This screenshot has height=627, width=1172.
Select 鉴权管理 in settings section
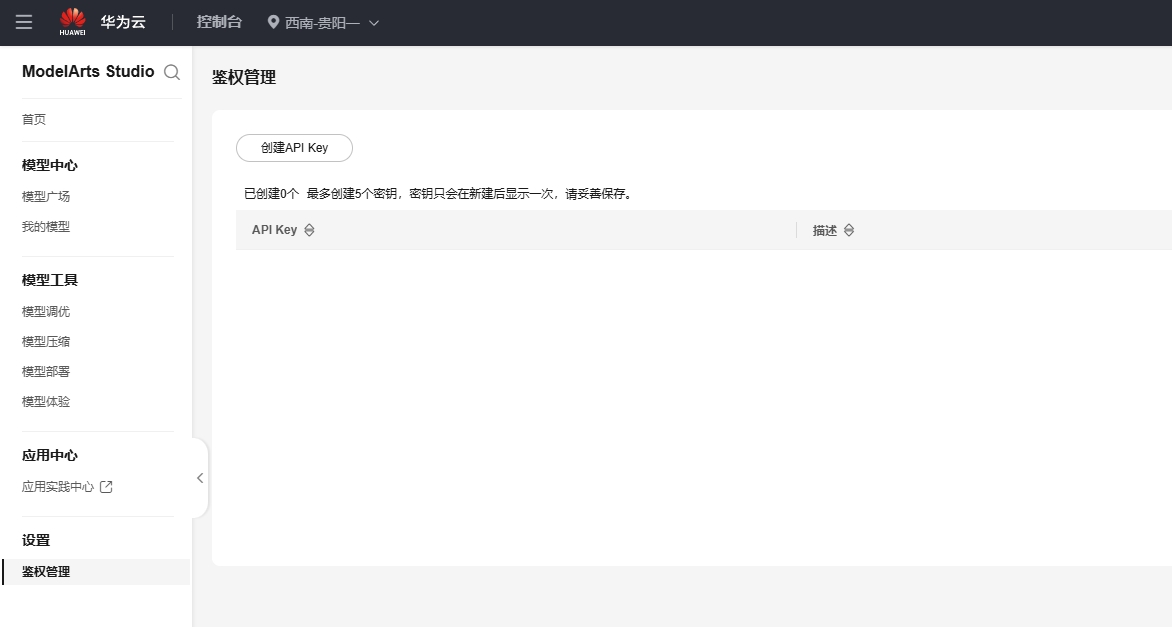pos(46,572)
